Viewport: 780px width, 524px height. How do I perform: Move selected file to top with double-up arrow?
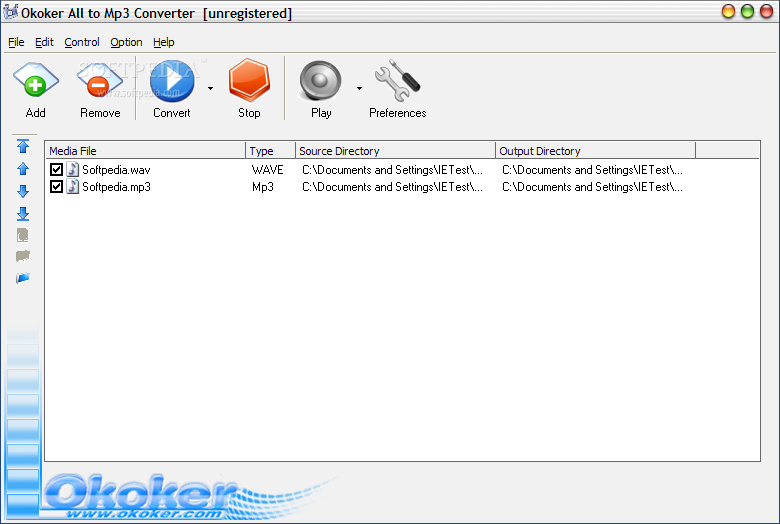click(23, 146)
